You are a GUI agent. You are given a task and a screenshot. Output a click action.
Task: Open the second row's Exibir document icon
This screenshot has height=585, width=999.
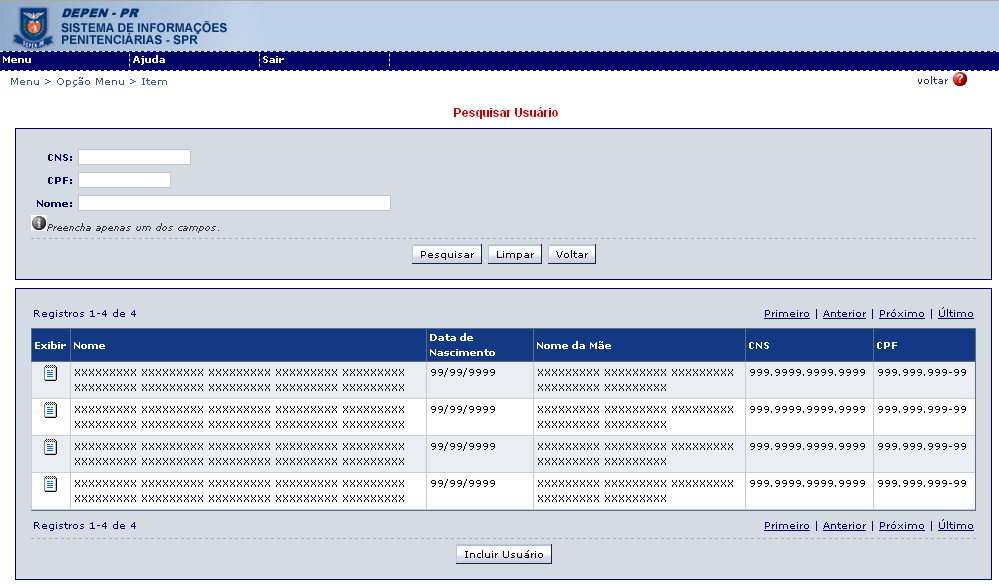tap(50, 410)
